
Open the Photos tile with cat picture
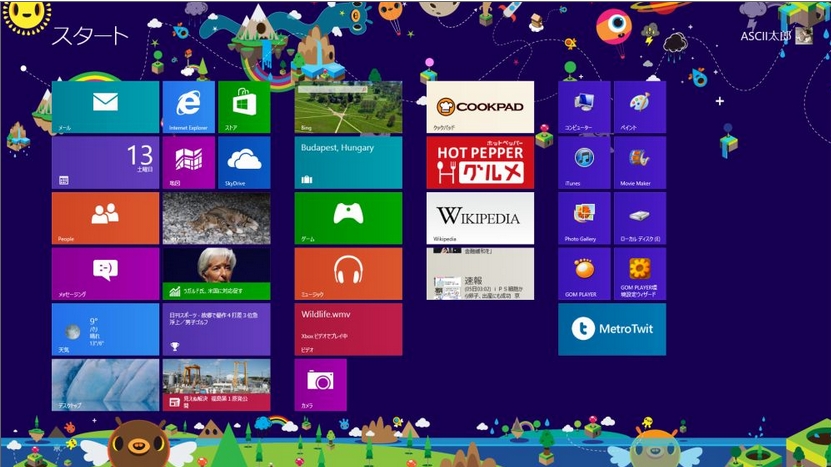(216, 218)
